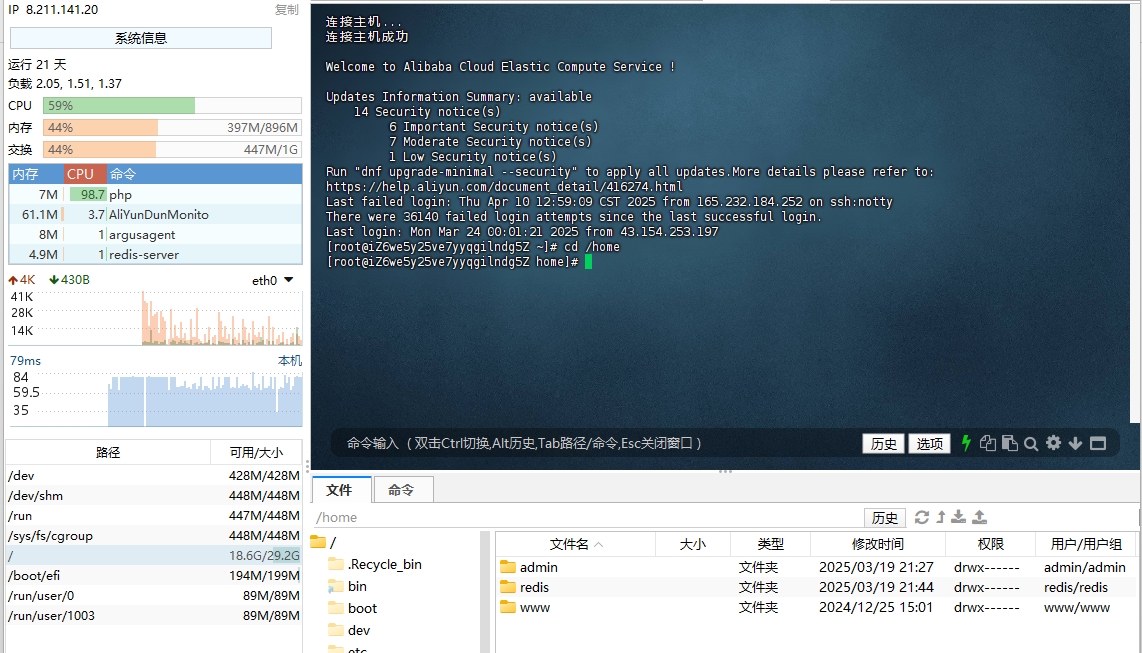Switch to the 命令 tab
The width and height of the screenshot is (1142, 653).
(401, 490)
